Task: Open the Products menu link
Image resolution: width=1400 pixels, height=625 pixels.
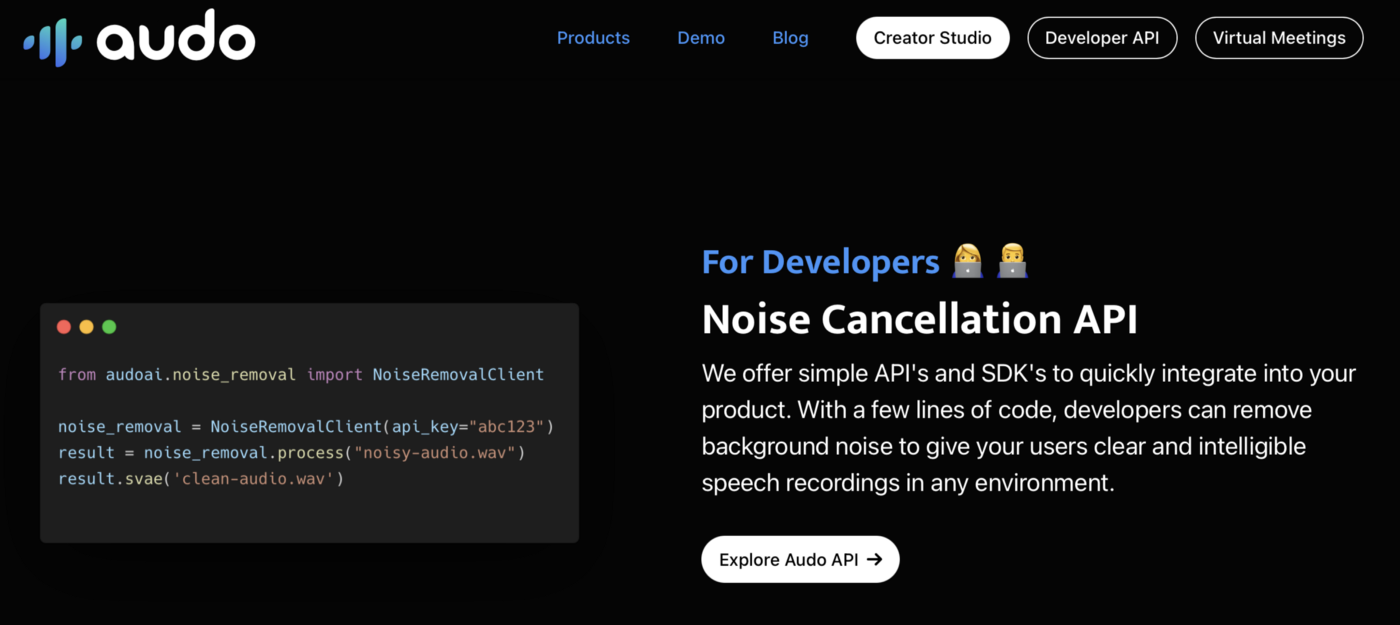Action: pos(593,38)
